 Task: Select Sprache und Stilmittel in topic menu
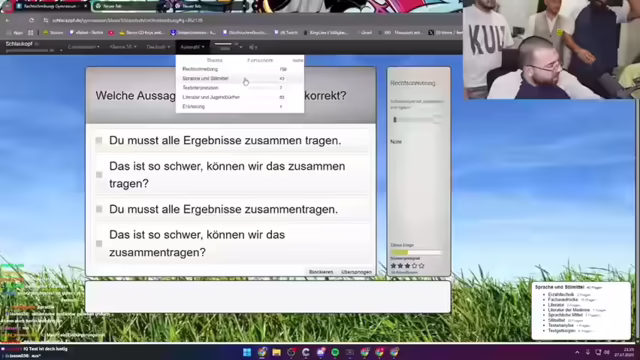[x=240, y=78]
